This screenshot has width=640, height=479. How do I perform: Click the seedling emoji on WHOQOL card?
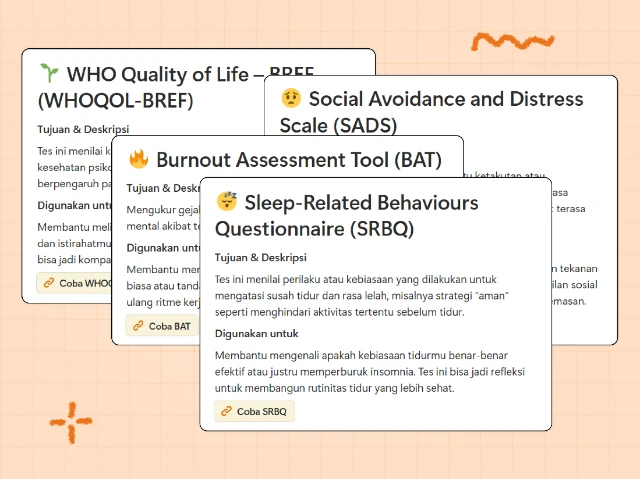click(x=49, y=73)
